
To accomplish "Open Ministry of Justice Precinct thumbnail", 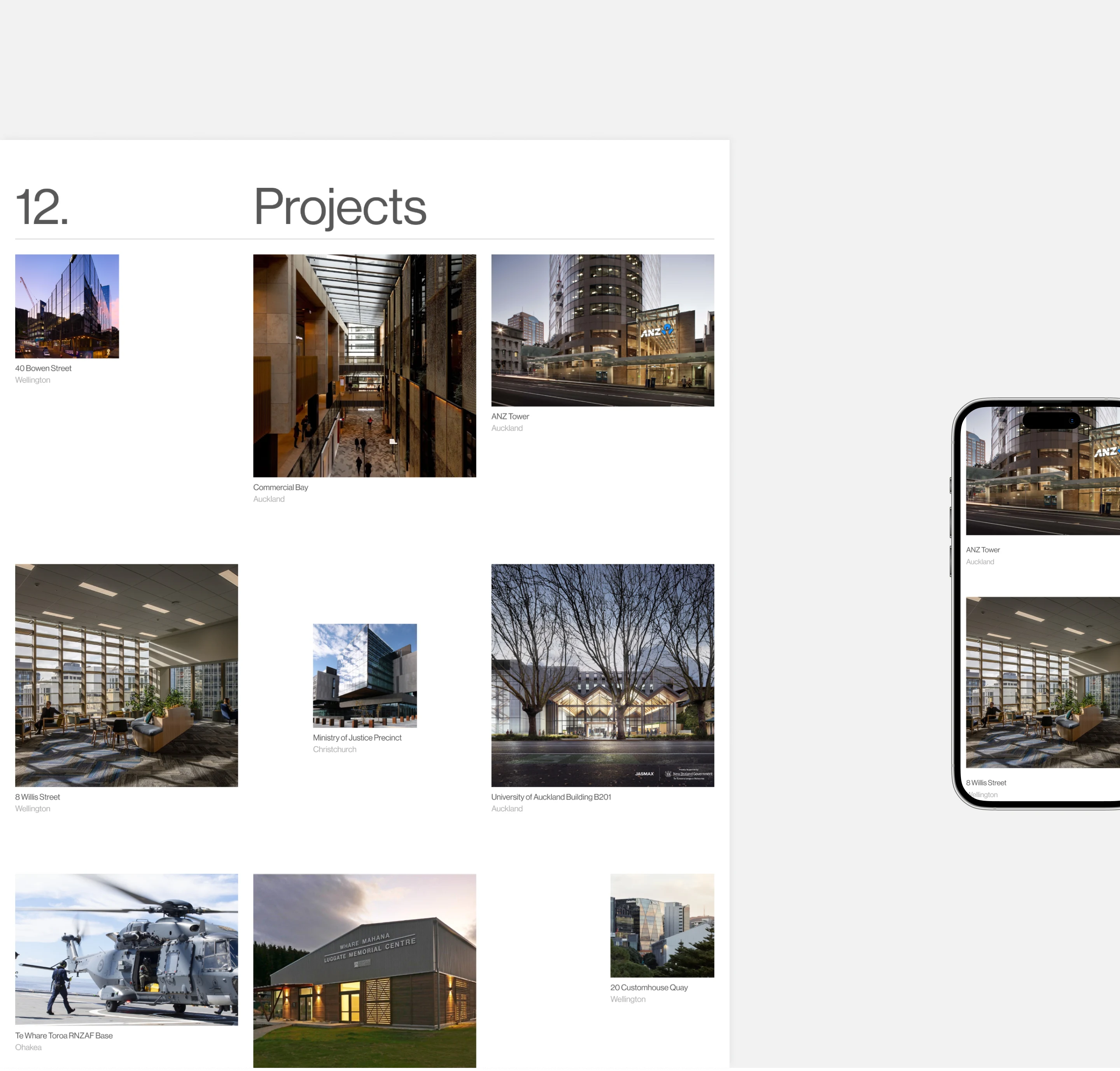I will click(365, 675).
